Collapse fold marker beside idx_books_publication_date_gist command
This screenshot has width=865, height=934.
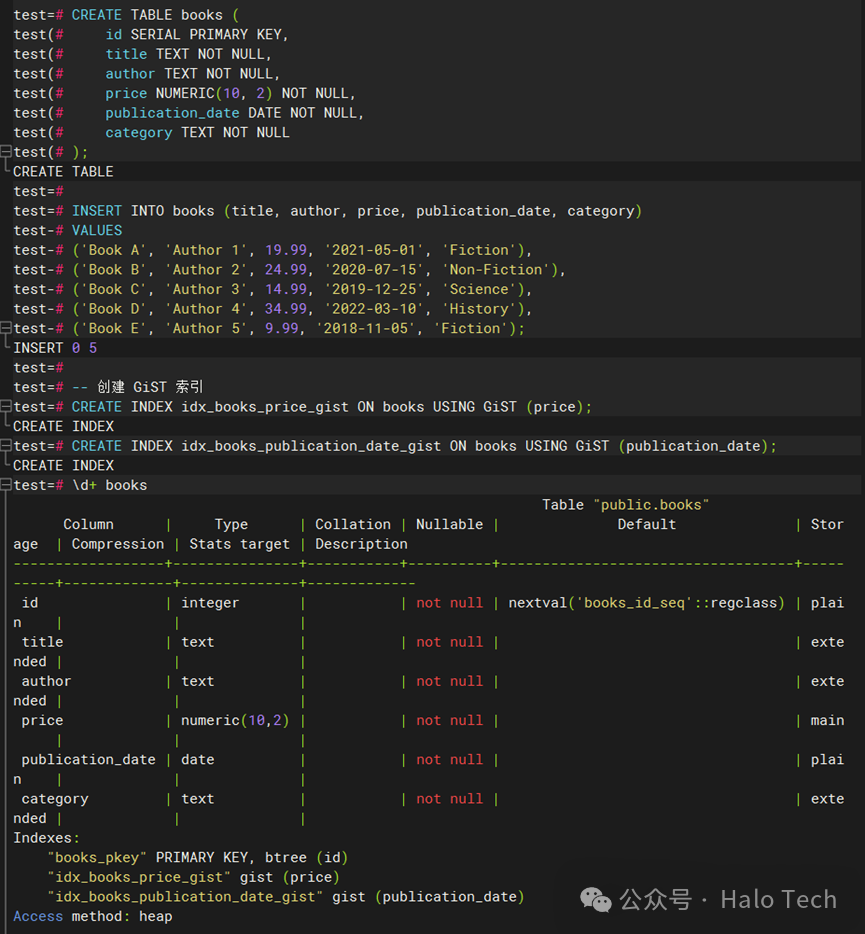pos(6,446)
